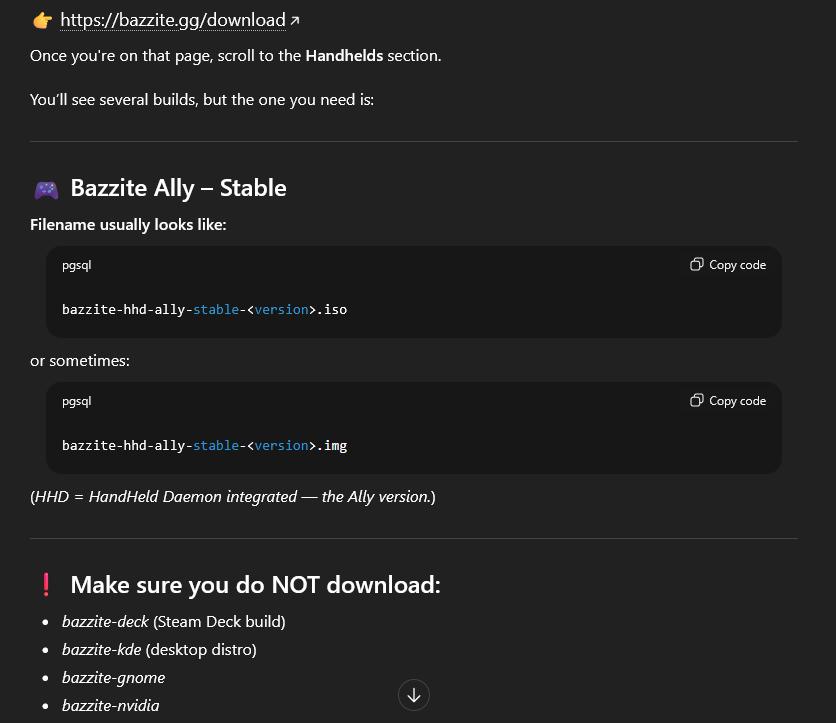Image resolution: width=836 pixels, height=723 pixels.
Task: Click the bazzite-hhd-ally-stable .iso filename text
Action: (204, 310)
